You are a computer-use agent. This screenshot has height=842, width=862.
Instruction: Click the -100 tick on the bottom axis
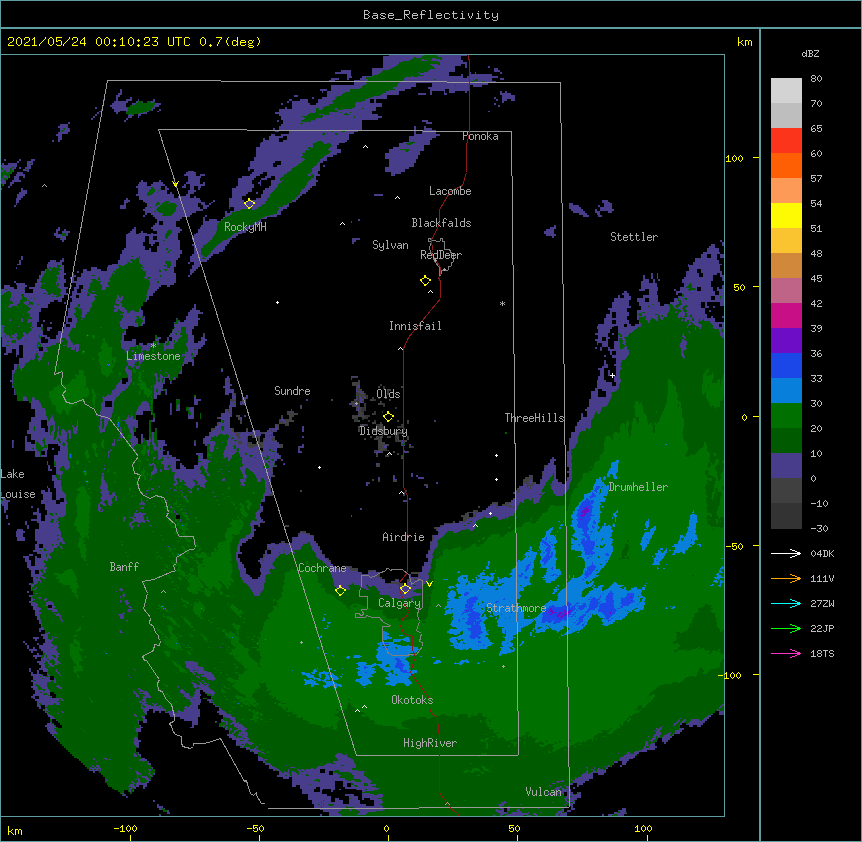(x=125, y=828)
